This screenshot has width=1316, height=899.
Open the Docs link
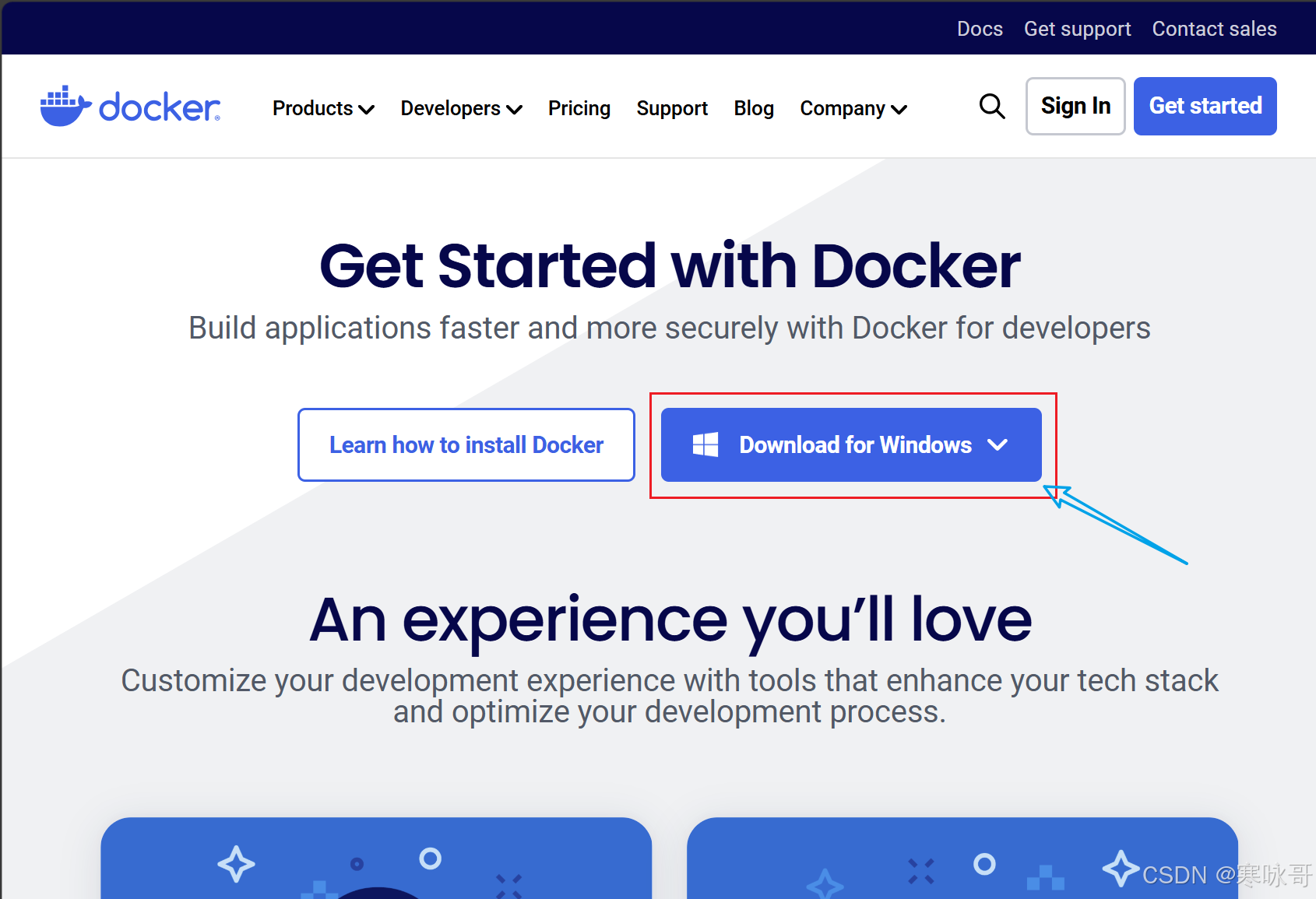click(x=980, y=29)
